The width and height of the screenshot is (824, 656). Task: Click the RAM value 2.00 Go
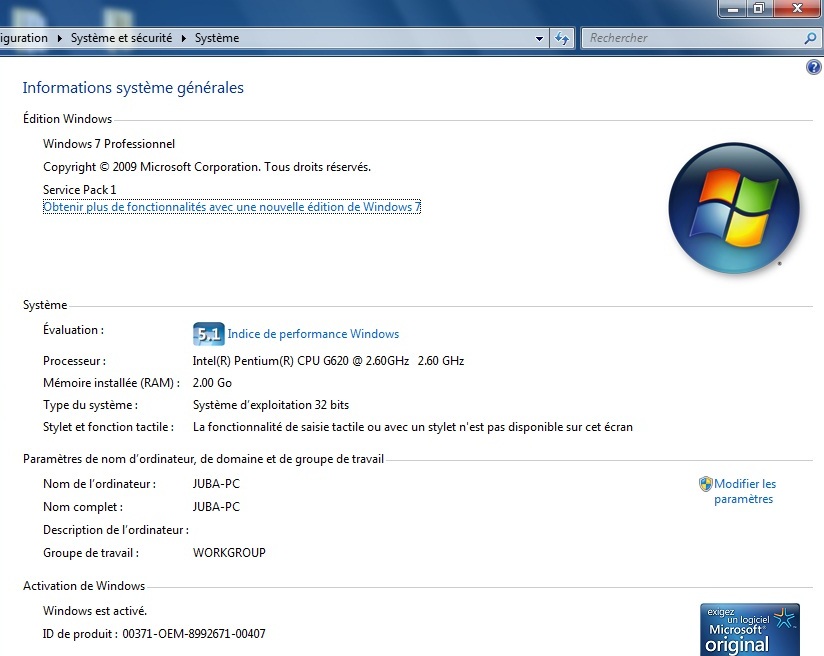point(212,383)
